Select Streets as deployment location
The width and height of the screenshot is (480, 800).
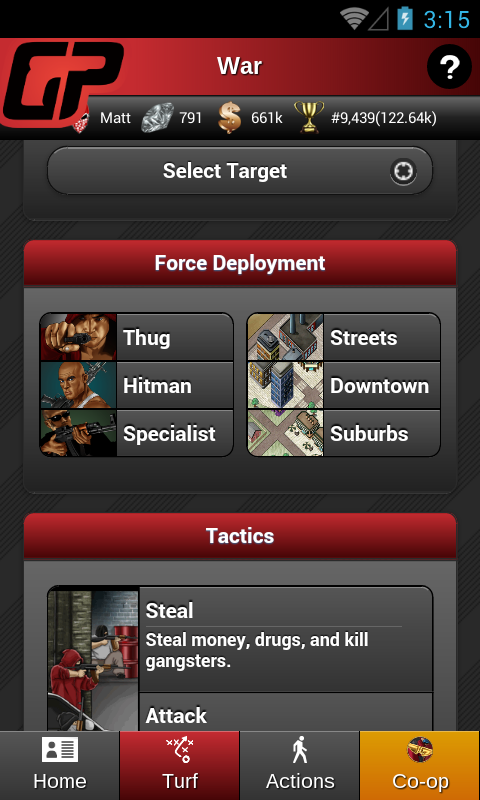(344, 337)
